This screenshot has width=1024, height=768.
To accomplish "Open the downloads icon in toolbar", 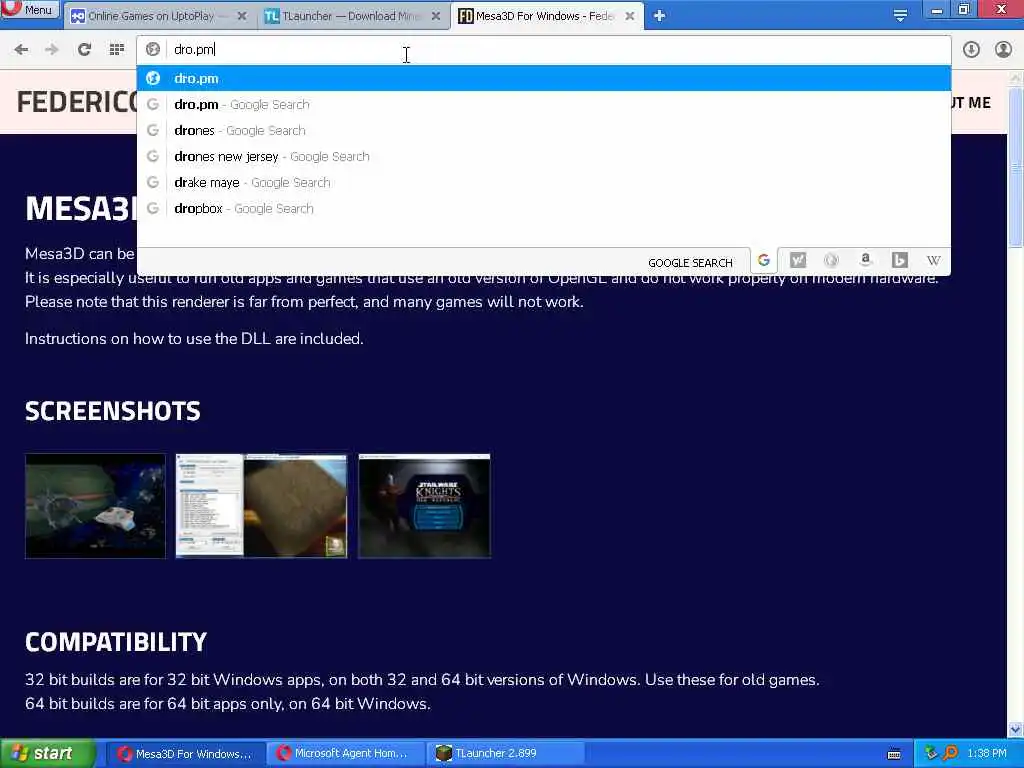I will [971, 49].
